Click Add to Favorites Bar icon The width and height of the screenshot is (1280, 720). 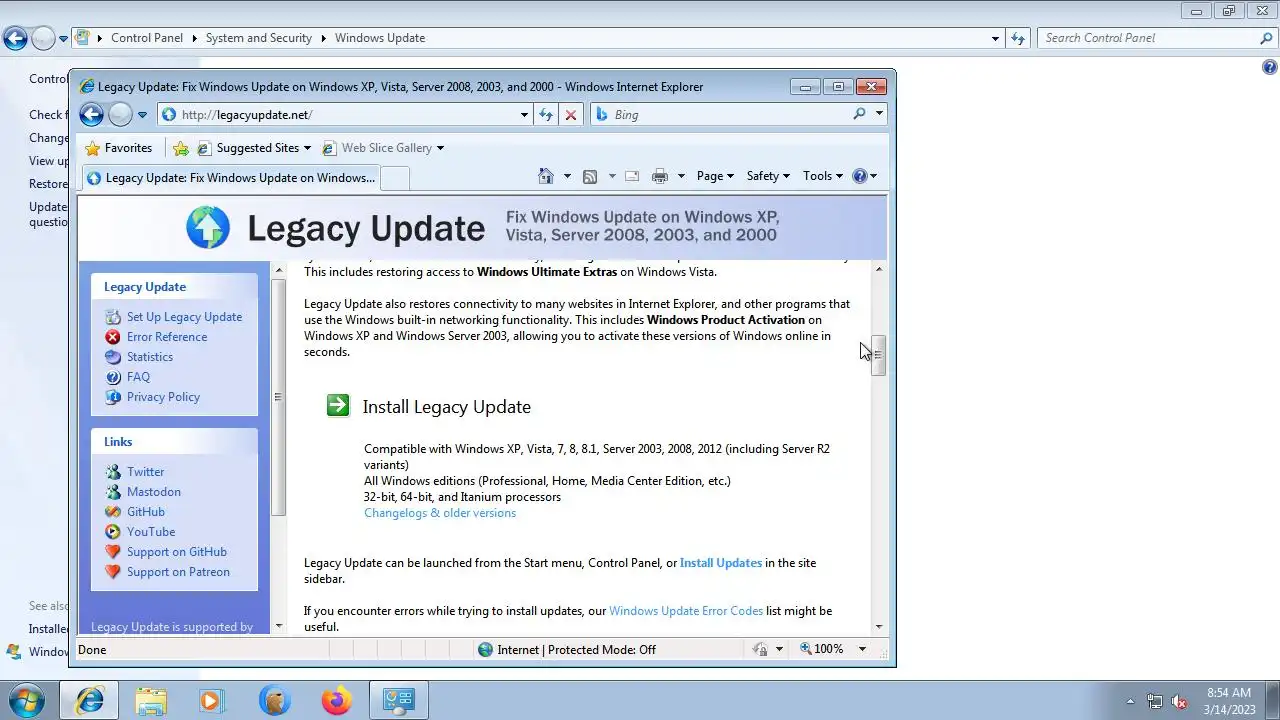pos(181,148)
